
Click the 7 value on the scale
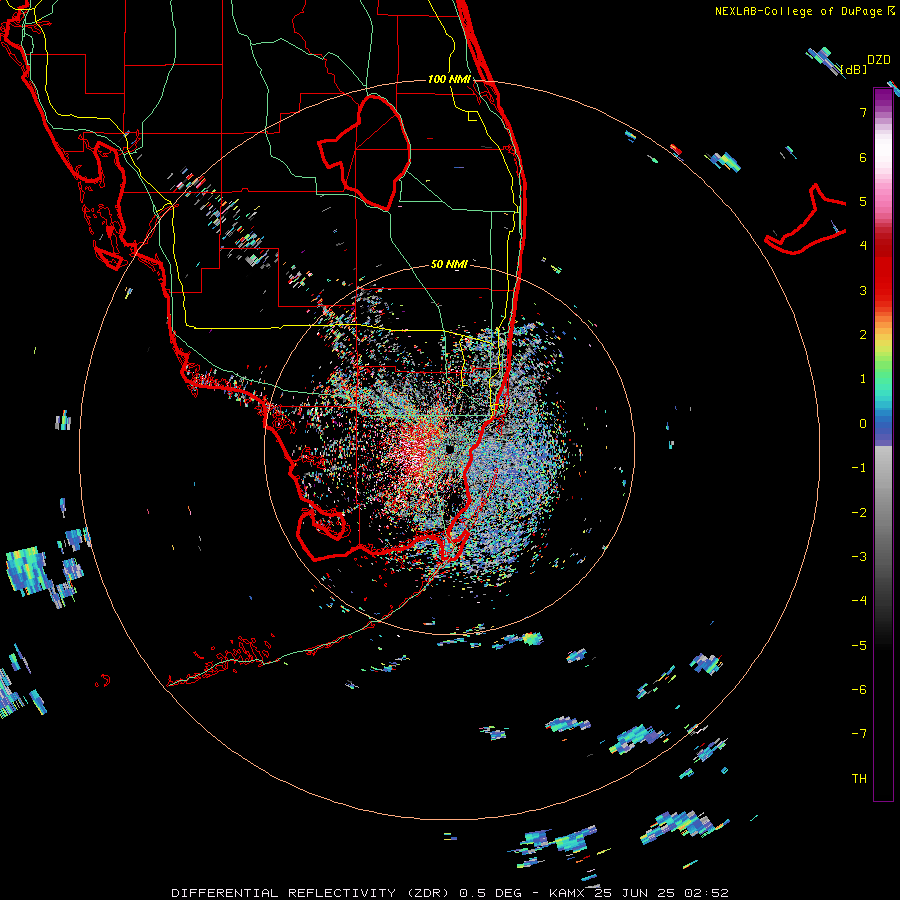(863, 112)
